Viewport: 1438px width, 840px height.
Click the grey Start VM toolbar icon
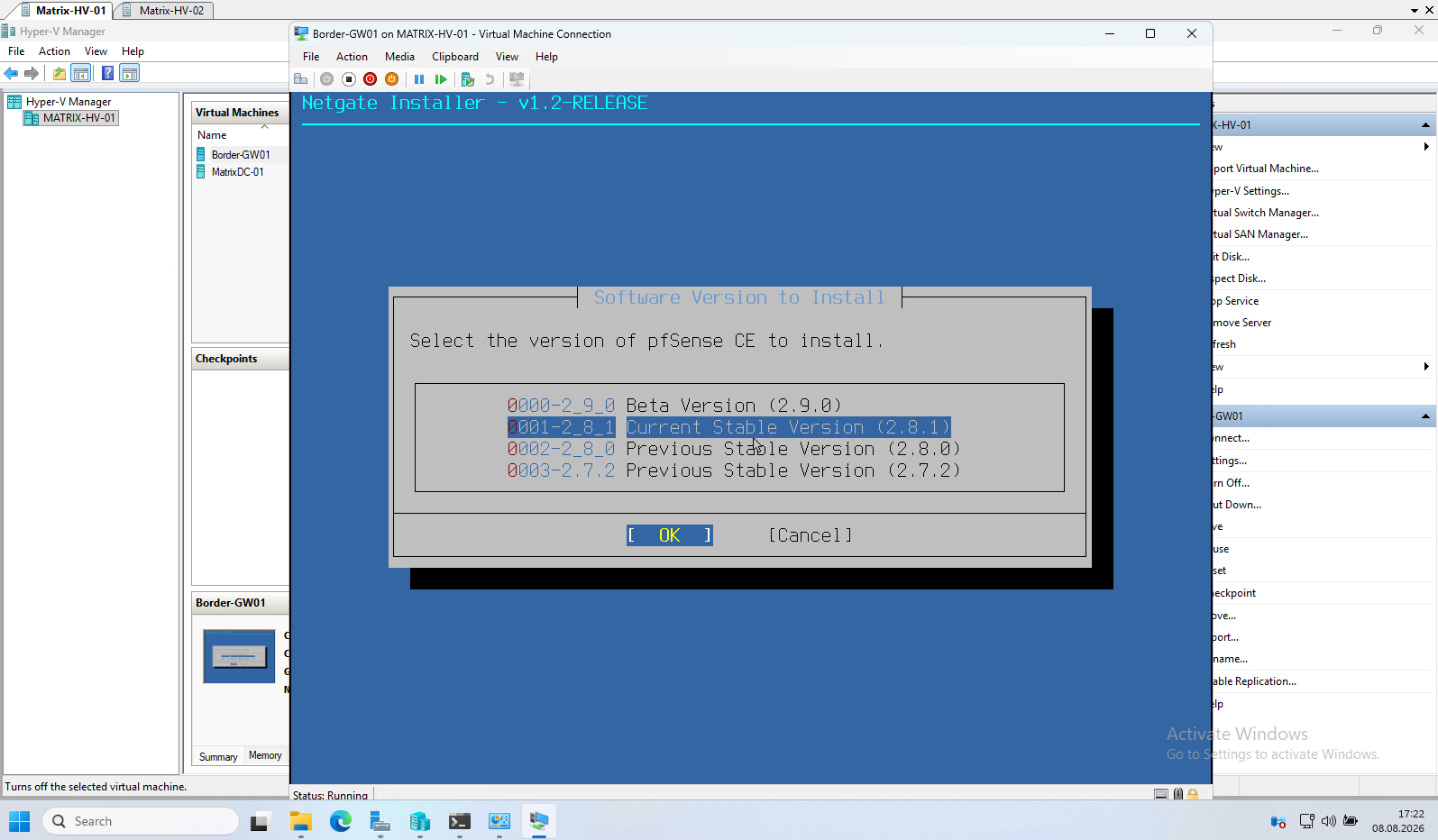pos(326,79)
